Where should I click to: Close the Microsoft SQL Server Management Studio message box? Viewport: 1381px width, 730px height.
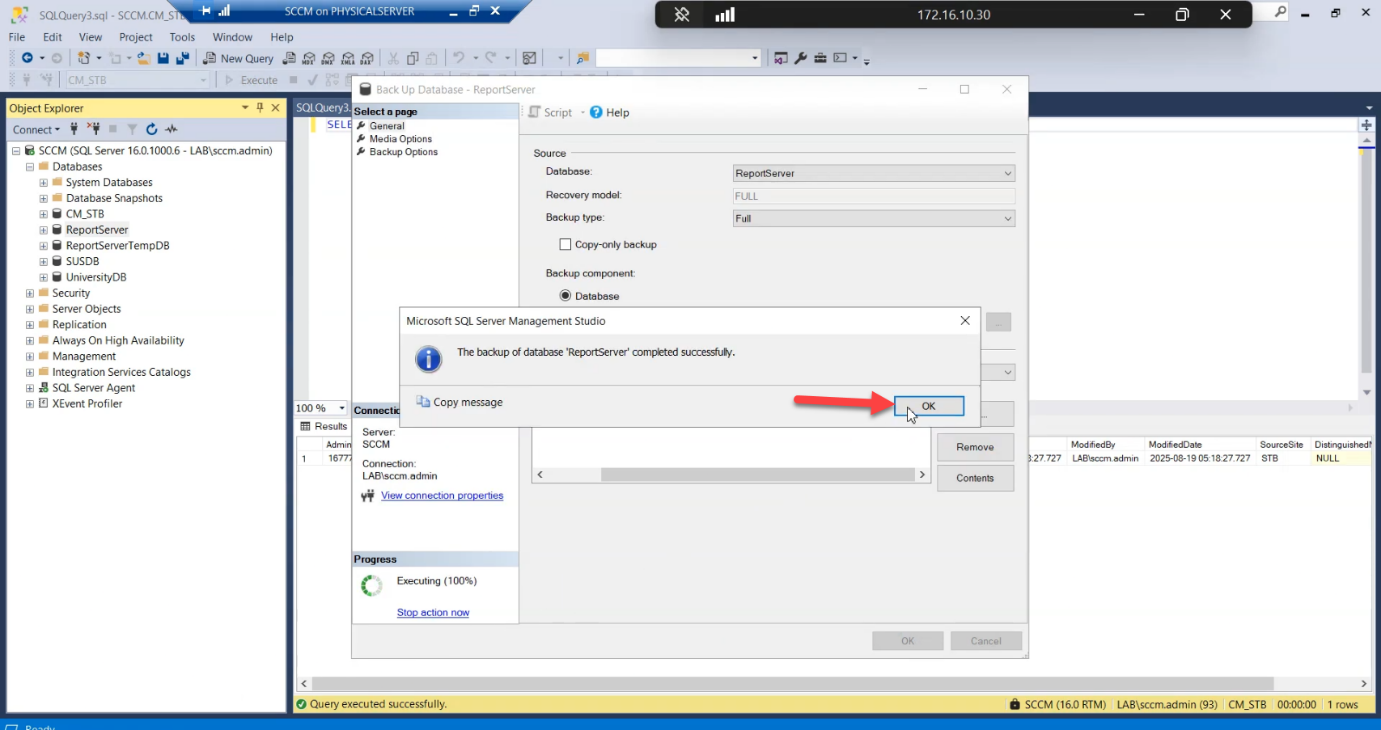pos(965,321)
